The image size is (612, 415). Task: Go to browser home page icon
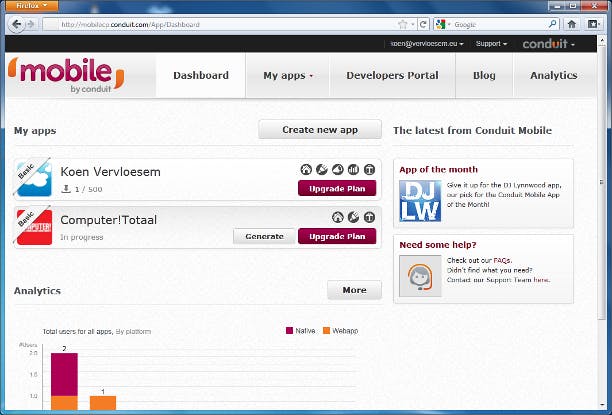(572, 24)
